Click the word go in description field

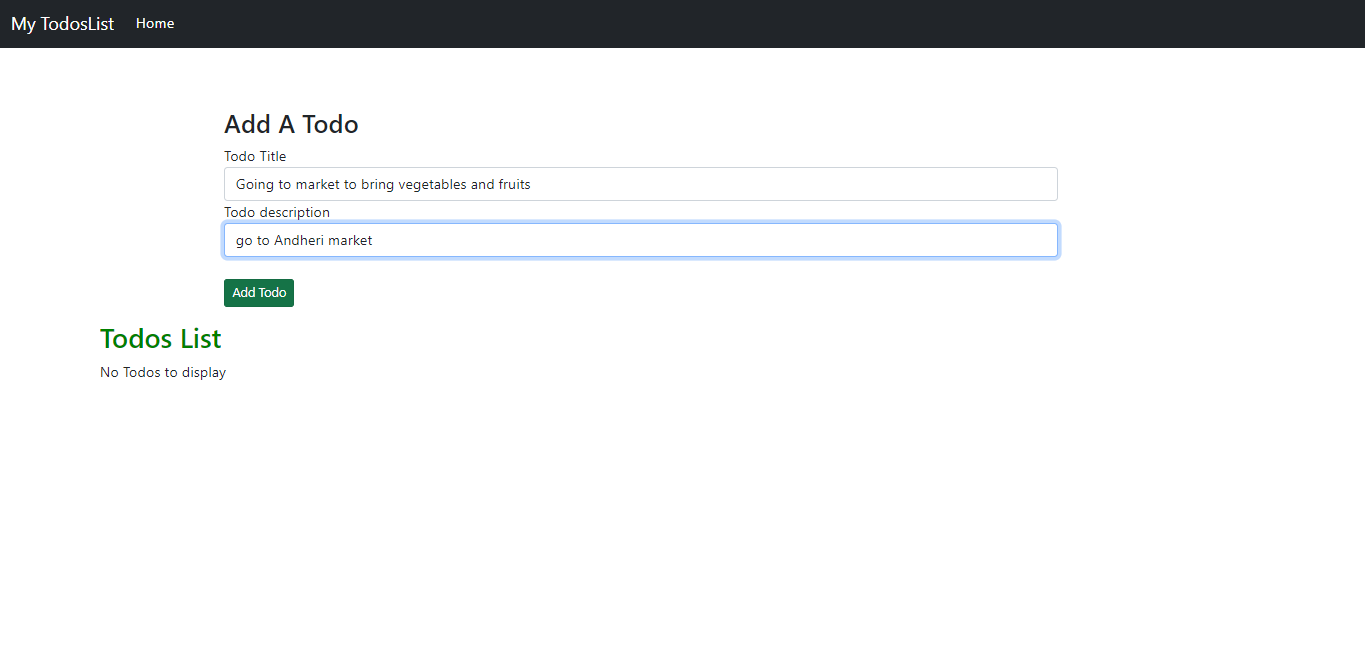click(x=244, y=241)
